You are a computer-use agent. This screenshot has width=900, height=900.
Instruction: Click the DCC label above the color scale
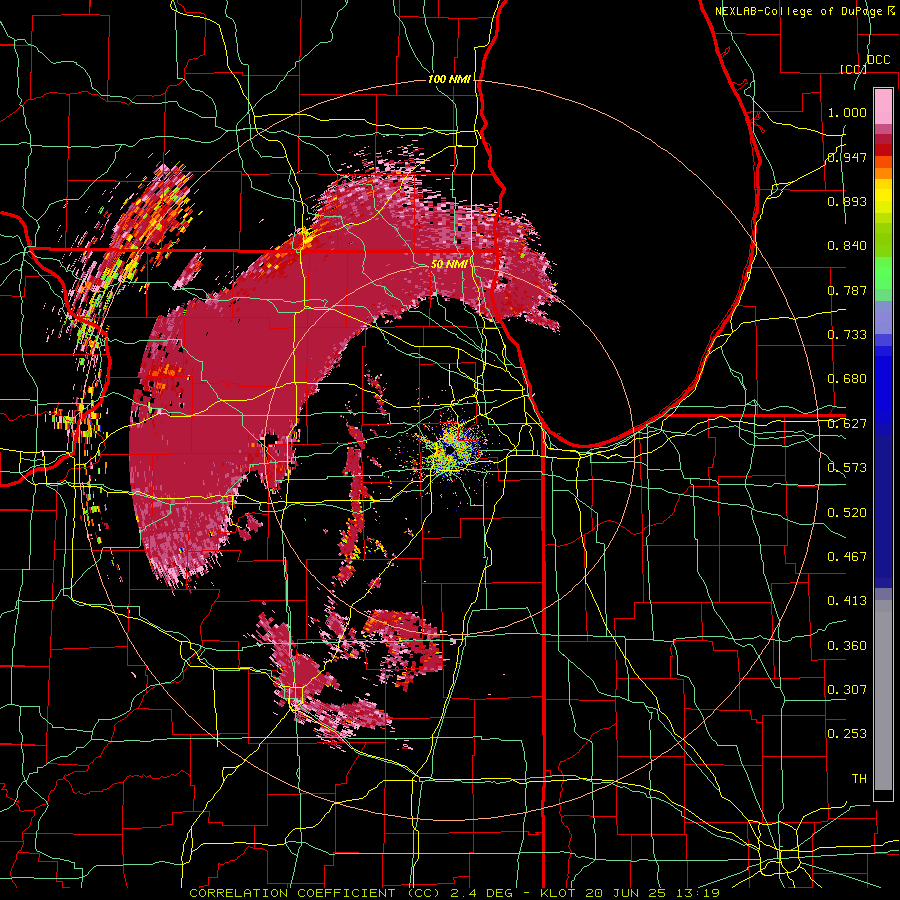point(878,60)
